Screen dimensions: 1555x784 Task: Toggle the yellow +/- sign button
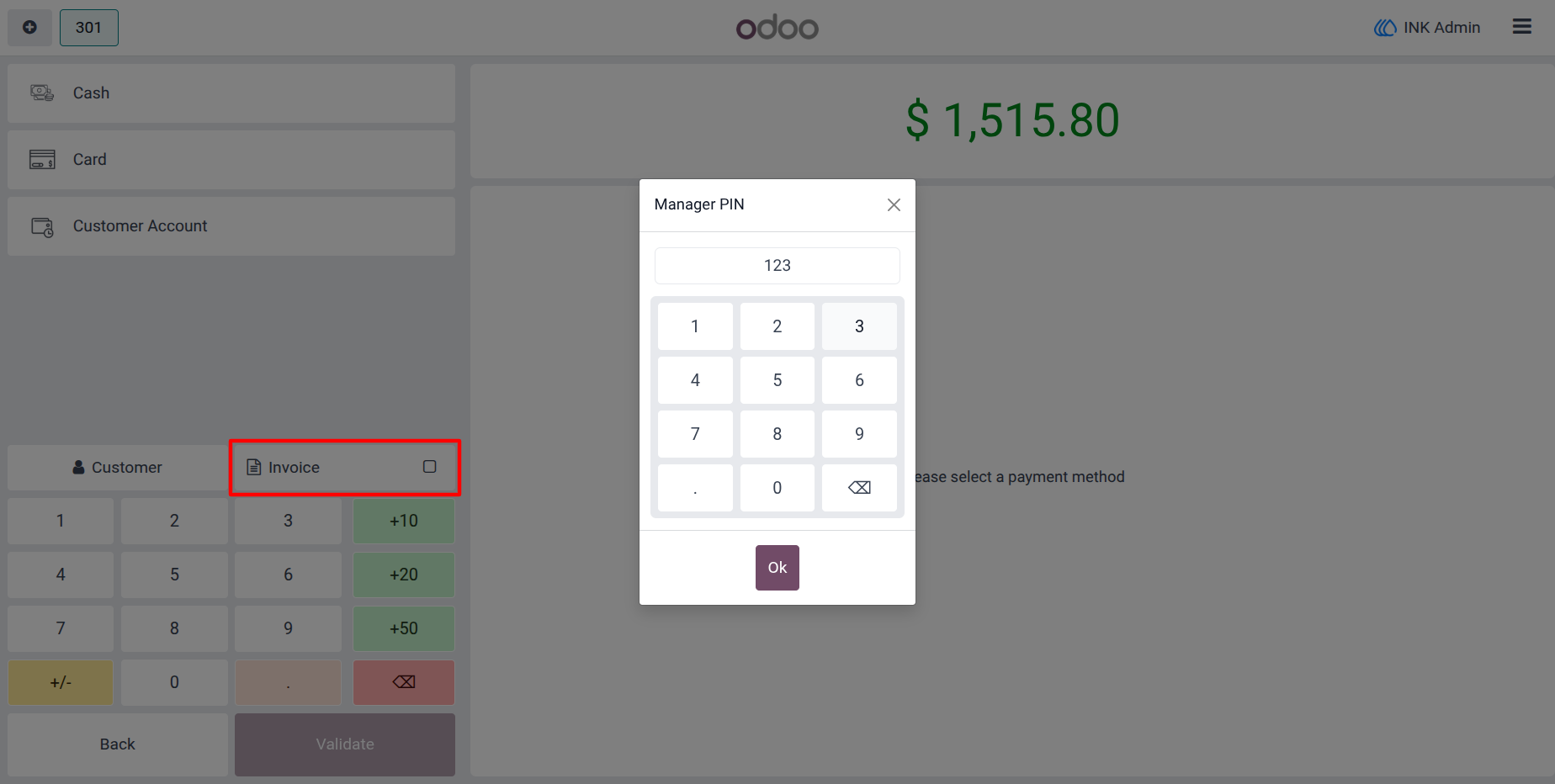pos(61,682)
